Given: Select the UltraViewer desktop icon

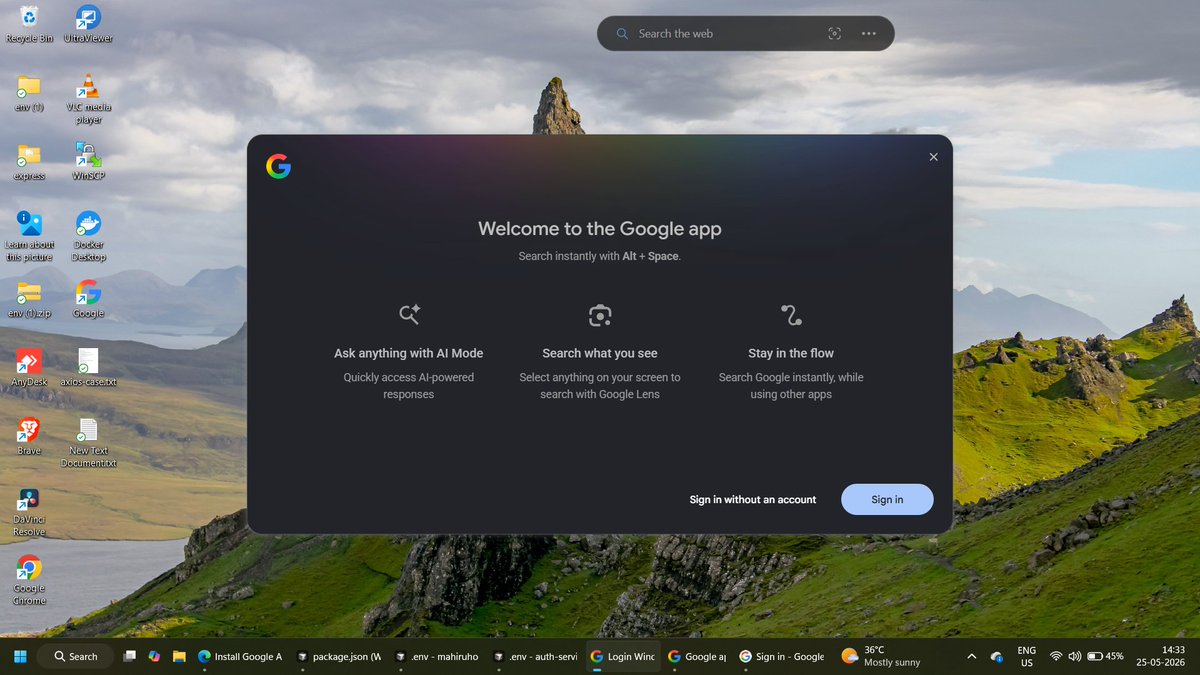Looking at the screenshot, I should coord(88,24).
